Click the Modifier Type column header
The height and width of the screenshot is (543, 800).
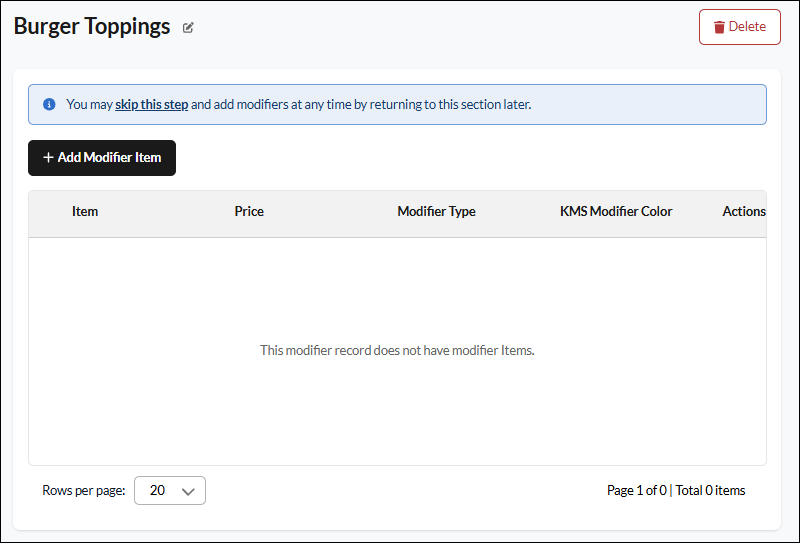(436, 211)
